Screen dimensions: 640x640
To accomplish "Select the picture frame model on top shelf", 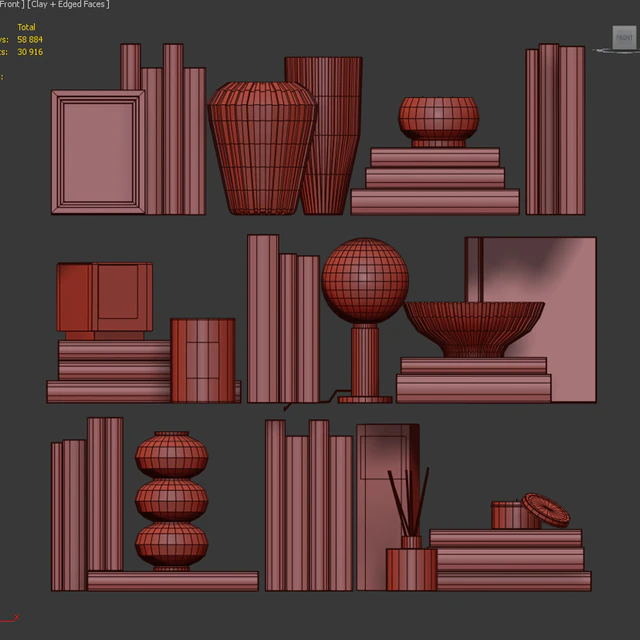I will 98,152.
